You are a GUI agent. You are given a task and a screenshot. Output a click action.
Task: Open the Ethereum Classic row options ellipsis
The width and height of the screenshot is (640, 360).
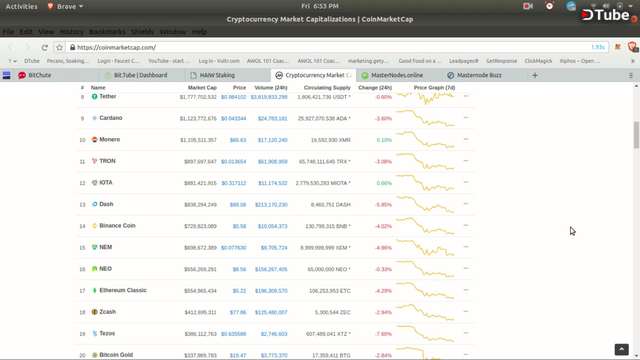(466, 290)
